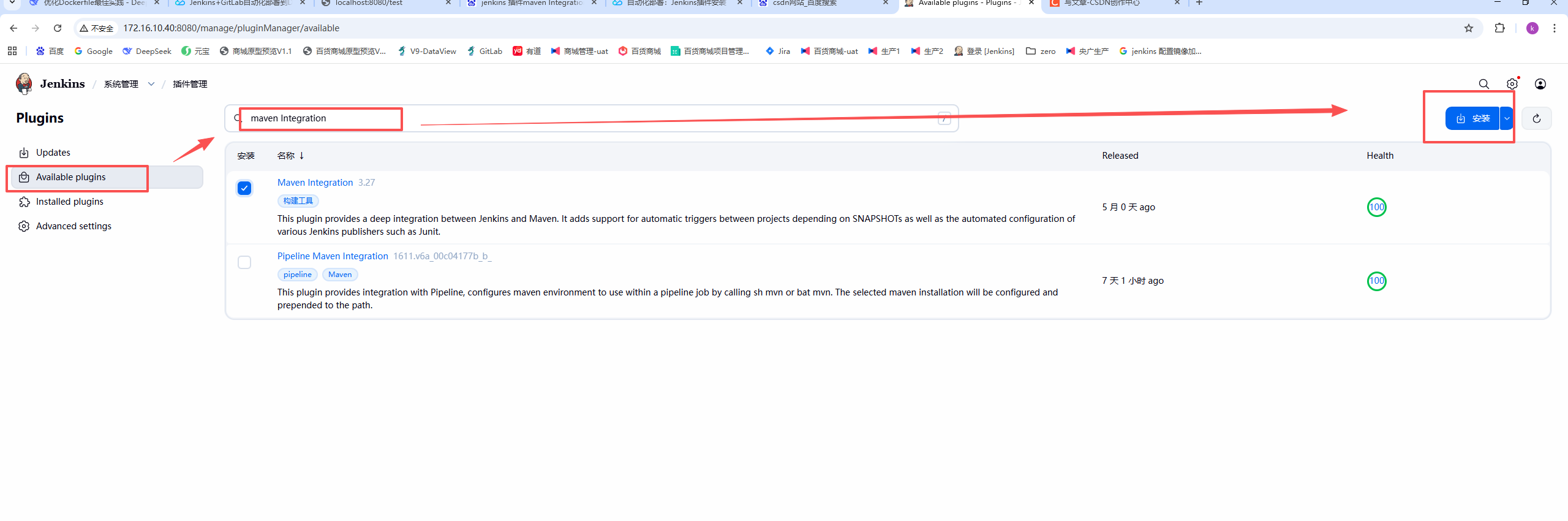1568x521 pixels.
Task: Open the user account profile icon
Action: (x=1540, y=84)
